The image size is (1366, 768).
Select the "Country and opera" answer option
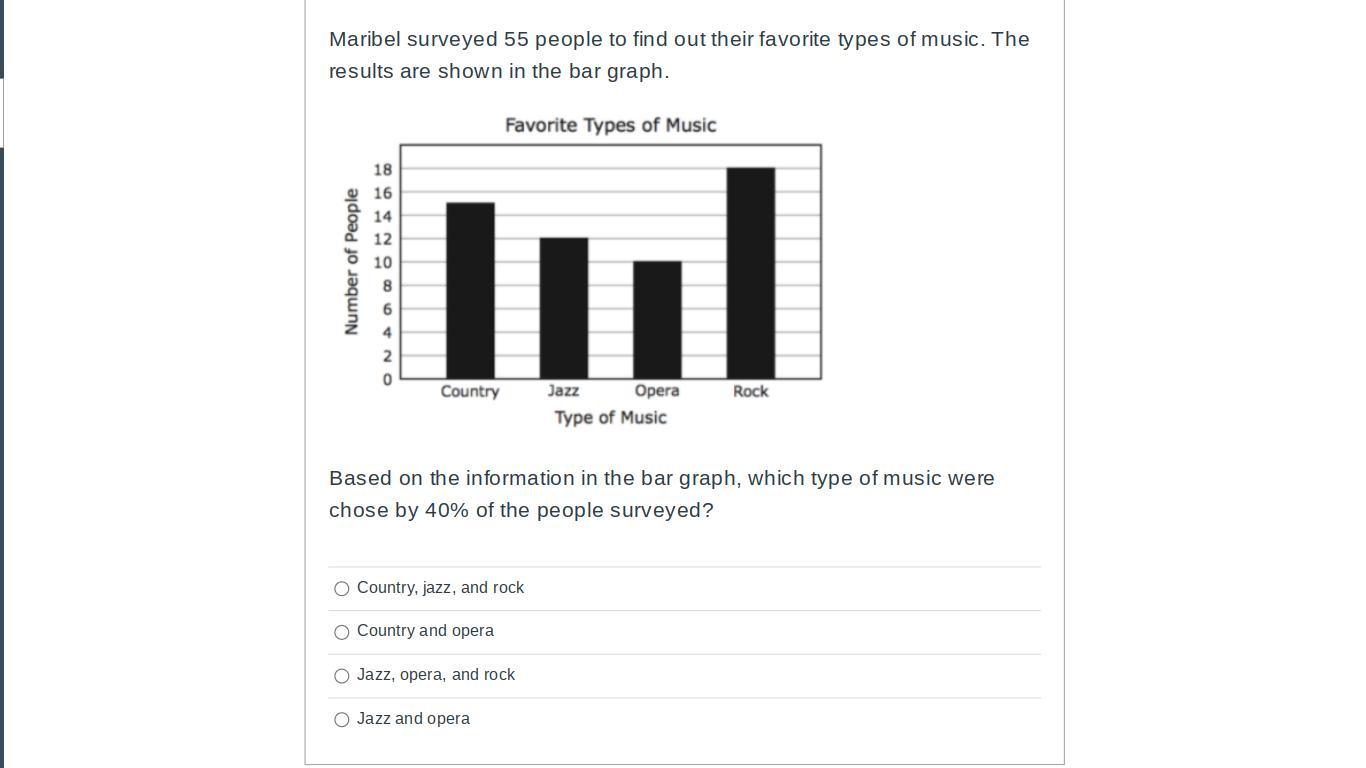[342, 632]
